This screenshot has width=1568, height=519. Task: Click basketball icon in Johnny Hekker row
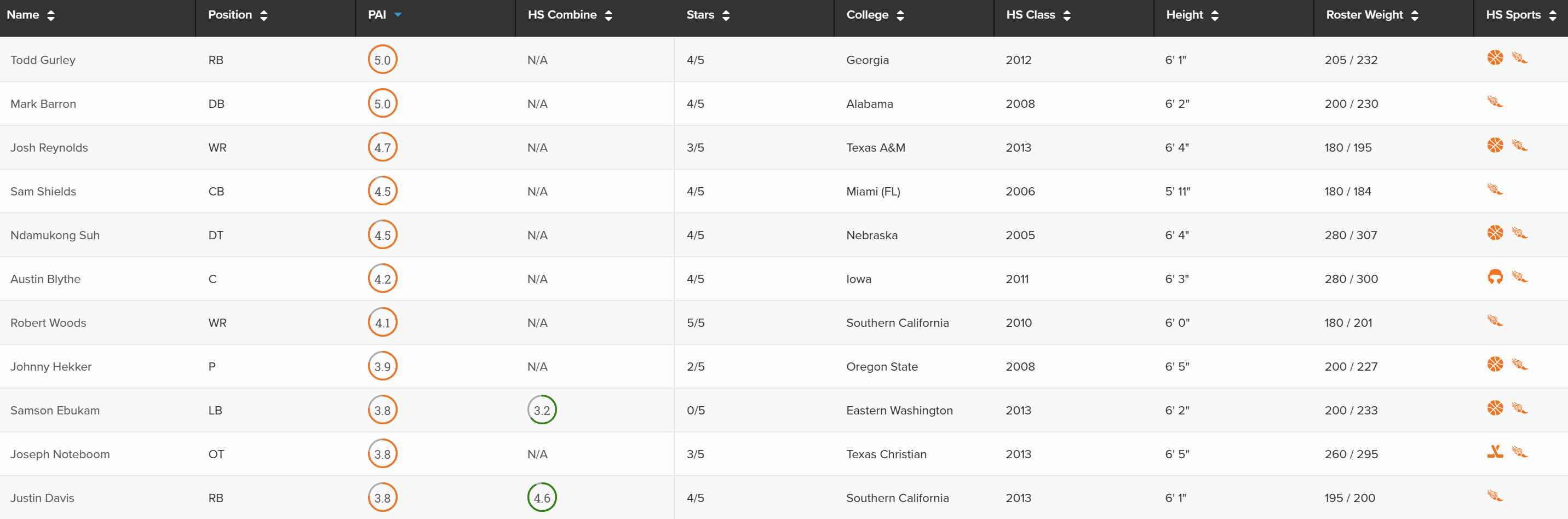(x=1495, y=365)
